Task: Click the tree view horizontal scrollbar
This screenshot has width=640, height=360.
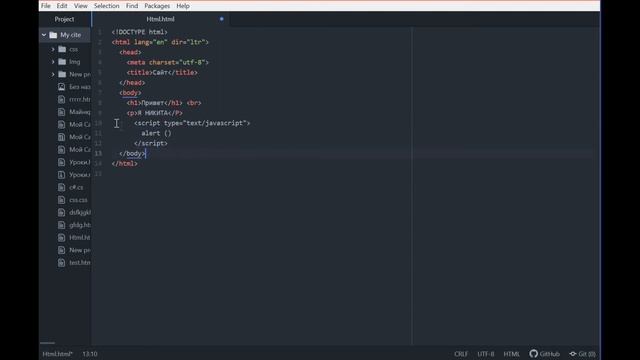Action: (47, 343)
